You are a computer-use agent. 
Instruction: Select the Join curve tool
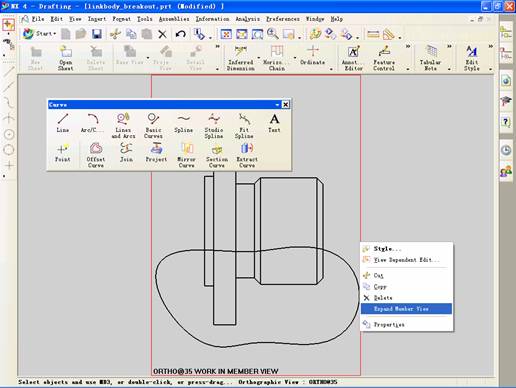point(126,153)
